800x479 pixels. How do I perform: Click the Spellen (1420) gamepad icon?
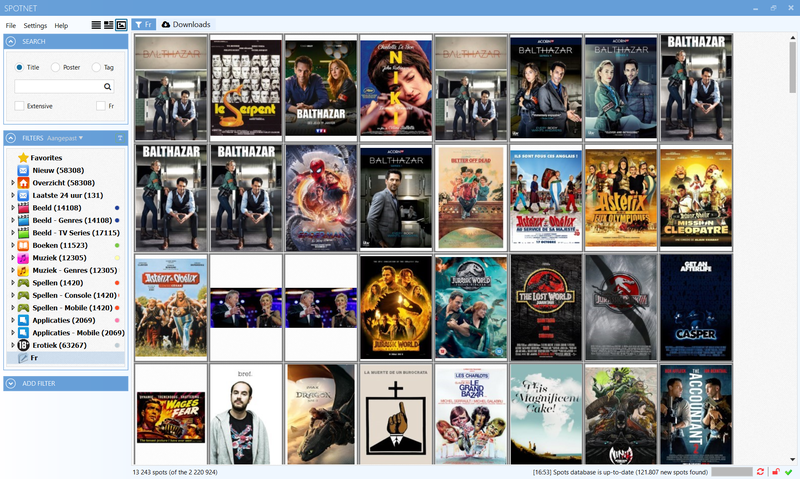(23, 283)
